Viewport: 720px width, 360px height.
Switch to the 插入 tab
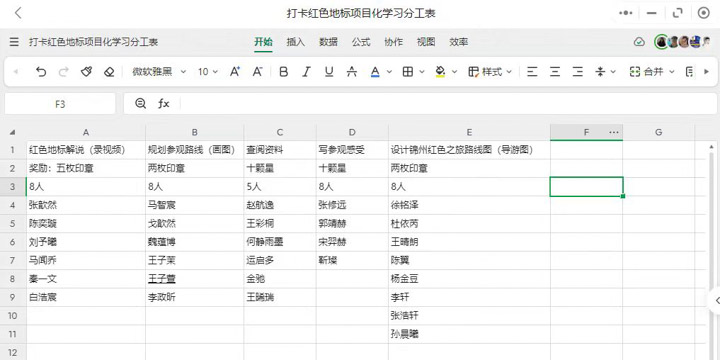tap(296, 42)
